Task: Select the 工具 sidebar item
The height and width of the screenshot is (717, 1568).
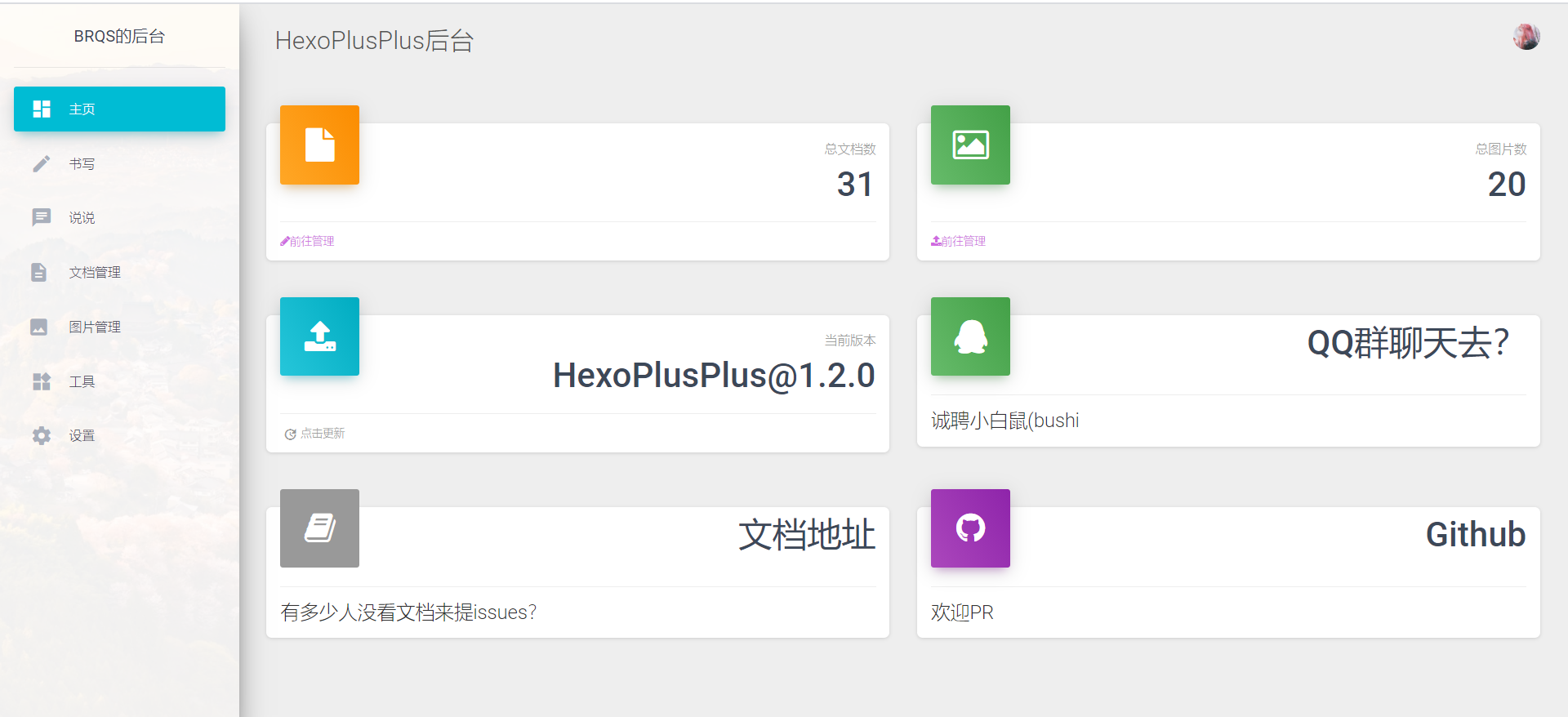Action: click(119, 381)
